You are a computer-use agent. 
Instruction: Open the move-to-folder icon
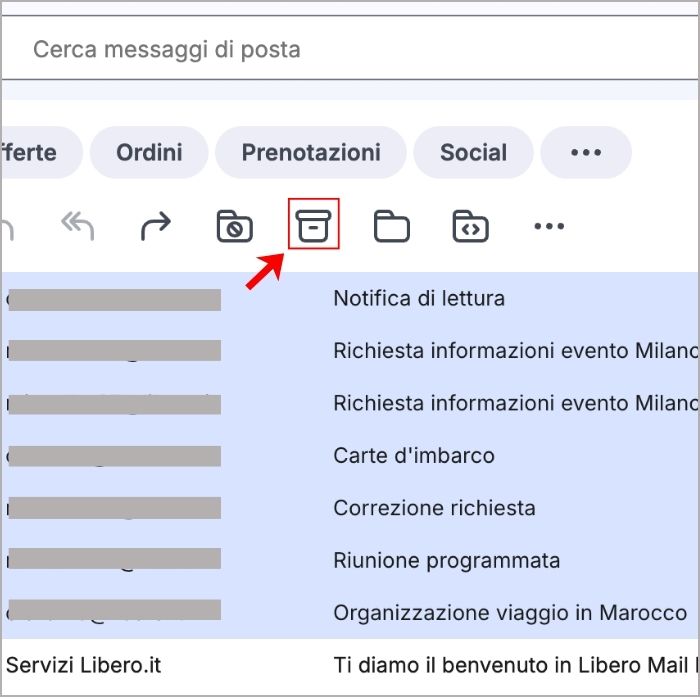tap(392, 226)
